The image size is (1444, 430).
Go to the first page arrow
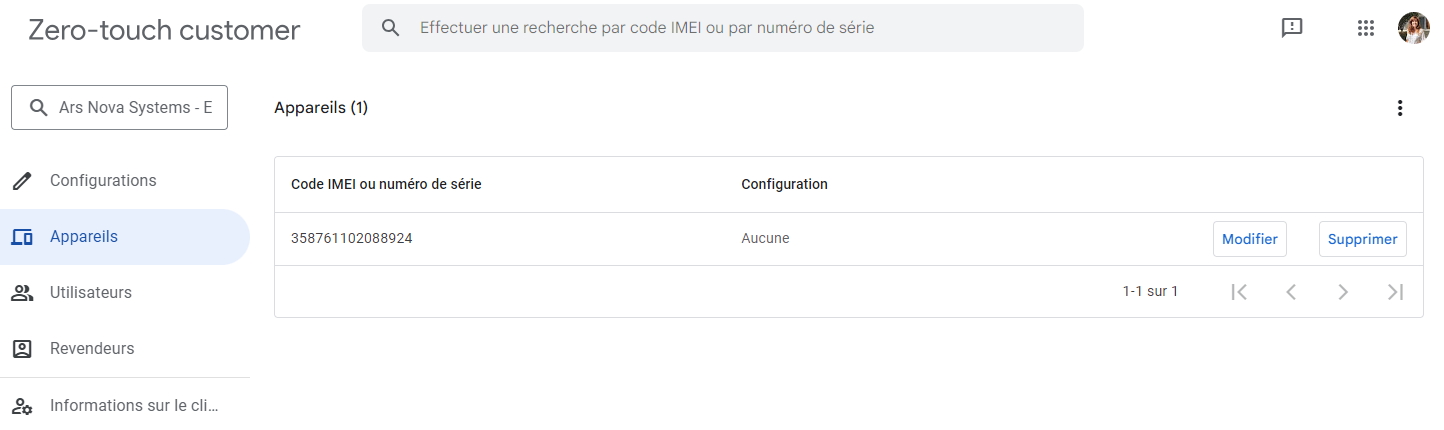(x=1239, y=292)
